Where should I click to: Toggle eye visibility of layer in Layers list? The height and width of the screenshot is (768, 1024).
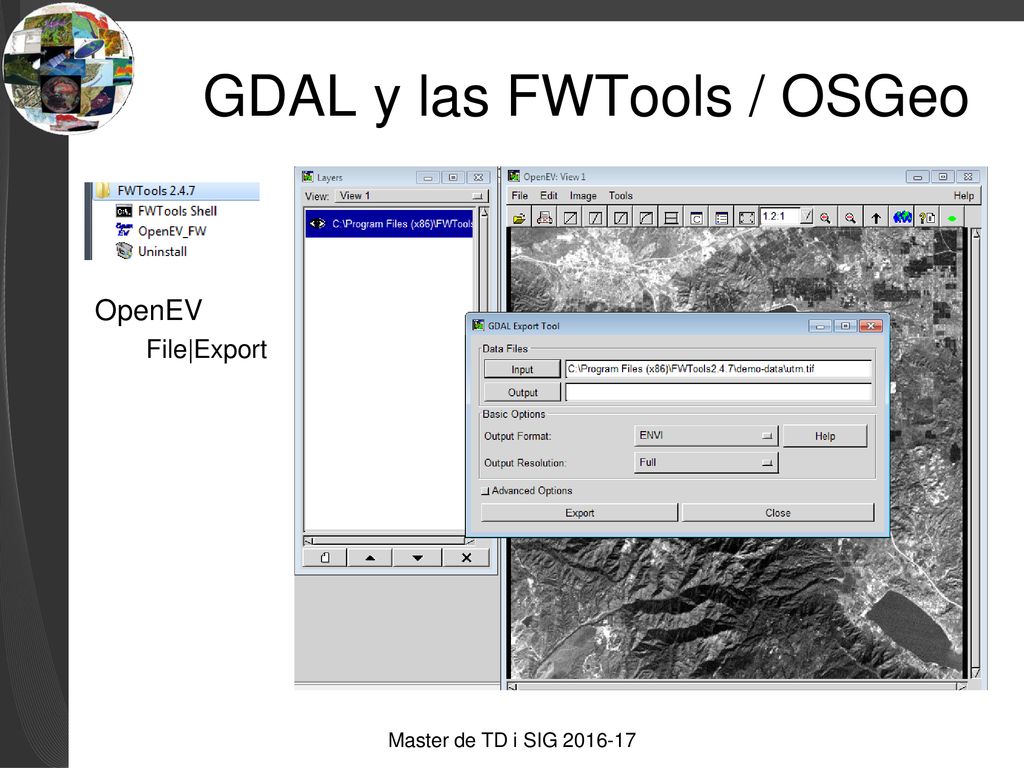[x=317, y=223]
